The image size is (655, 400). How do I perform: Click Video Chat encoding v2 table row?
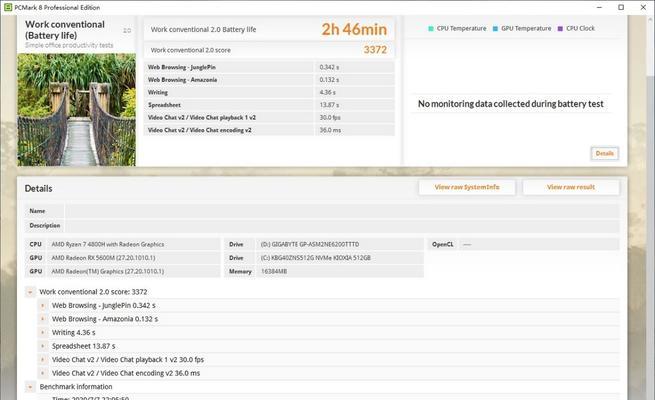[x=269, y=130]
